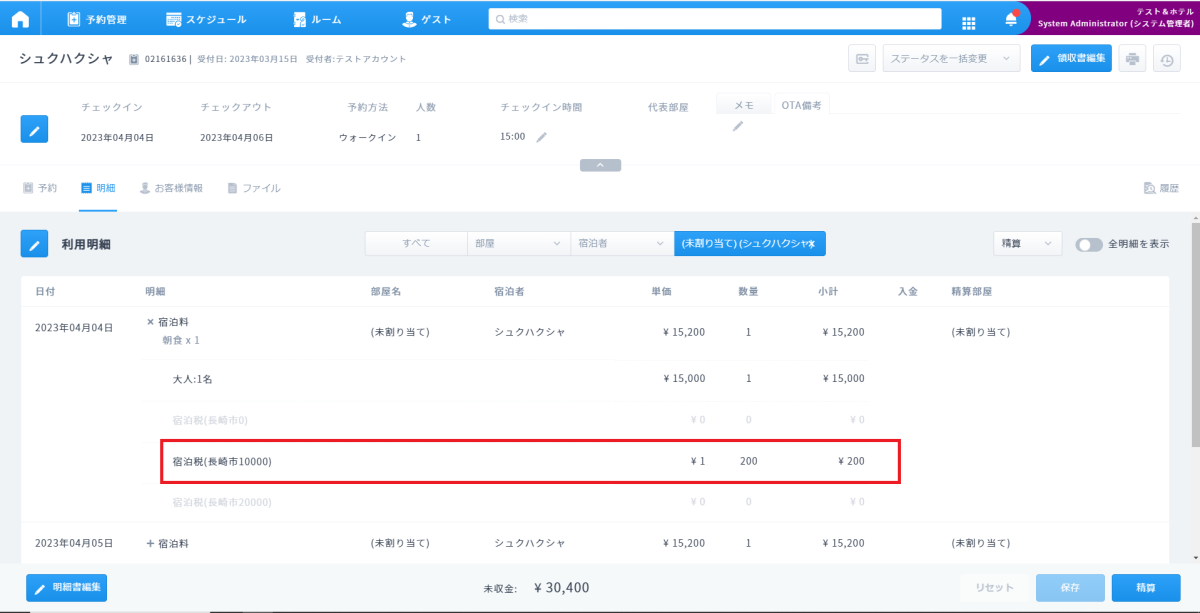Toggle 全明細を表示 switch

[x=1089, y=244]
